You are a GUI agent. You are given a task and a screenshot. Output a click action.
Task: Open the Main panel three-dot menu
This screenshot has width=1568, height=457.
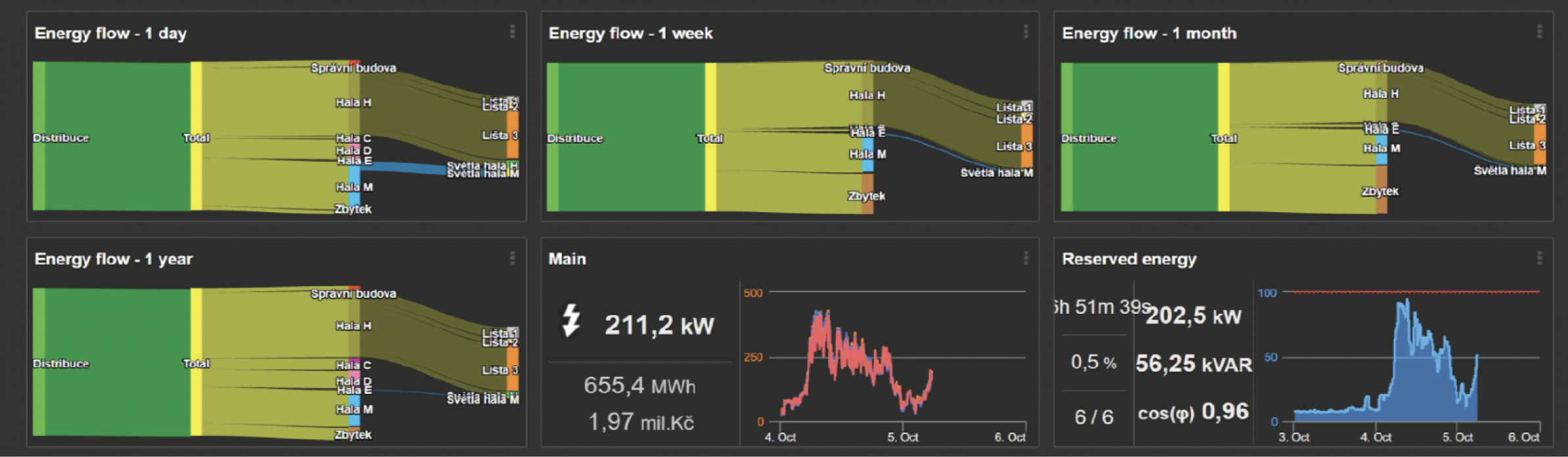coord(1025,258)
